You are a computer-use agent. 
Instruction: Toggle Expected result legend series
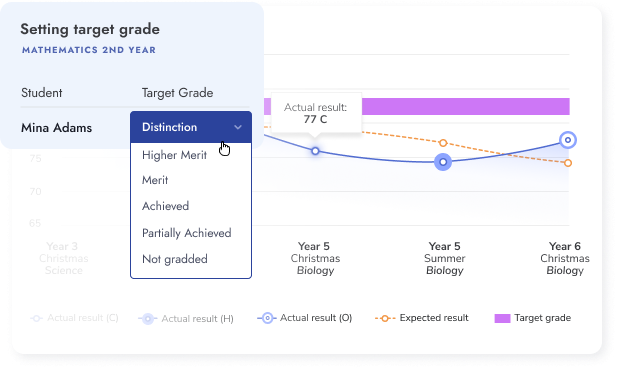click(421, 318)
